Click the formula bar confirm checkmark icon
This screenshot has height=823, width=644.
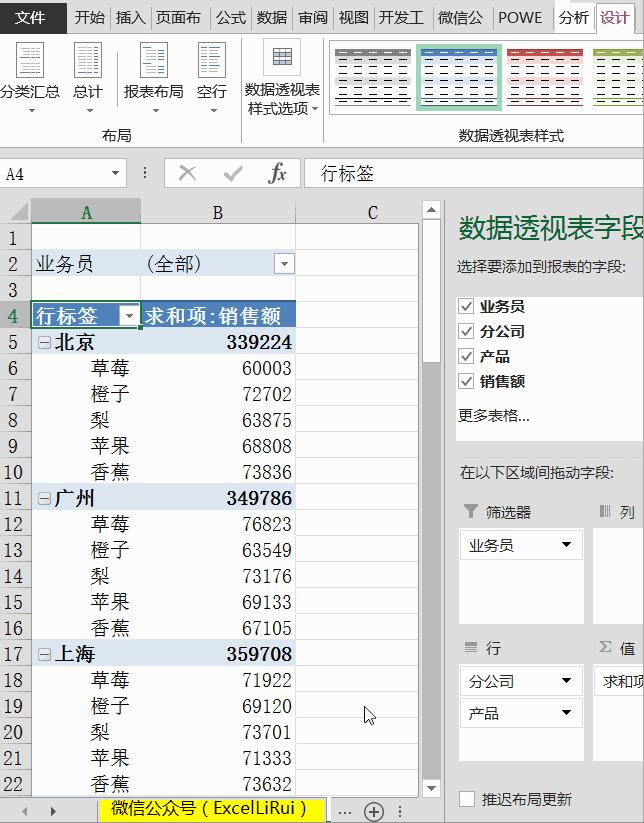point(233,173)
